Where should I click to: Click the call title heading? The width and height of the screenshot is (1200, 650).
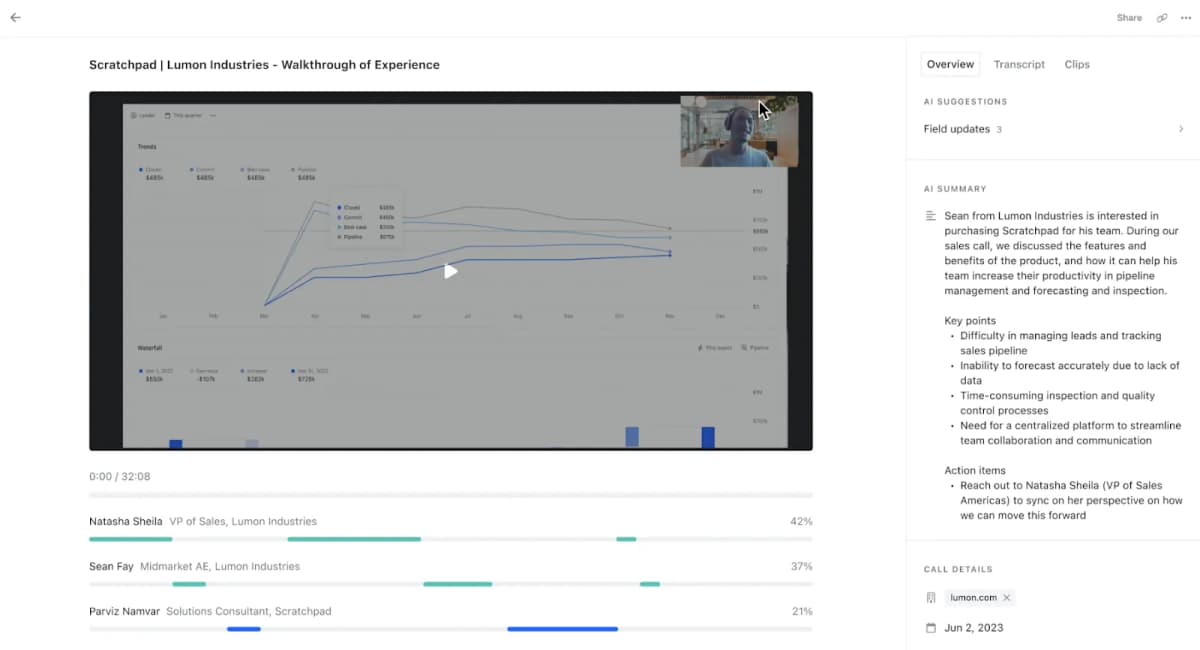[x=264, y=65]
